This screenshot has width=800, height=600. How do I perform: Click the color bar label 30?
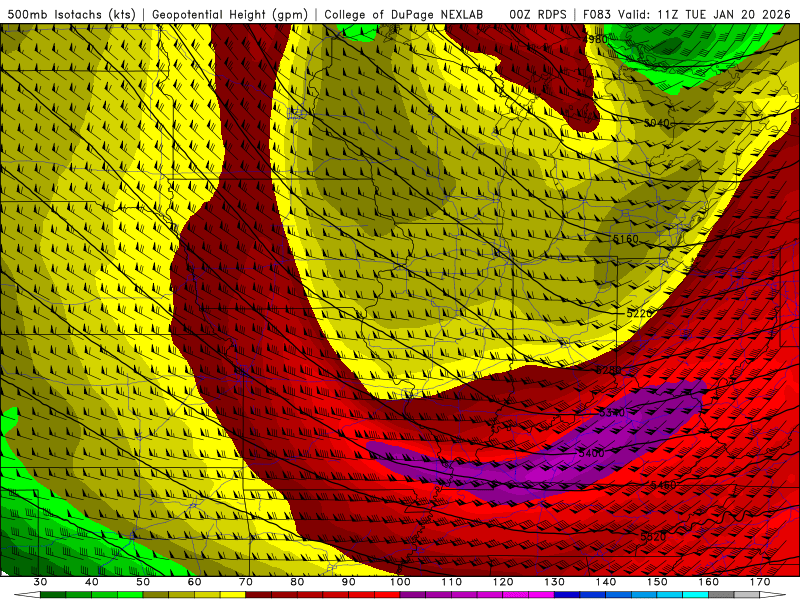(x=40, y=582)
